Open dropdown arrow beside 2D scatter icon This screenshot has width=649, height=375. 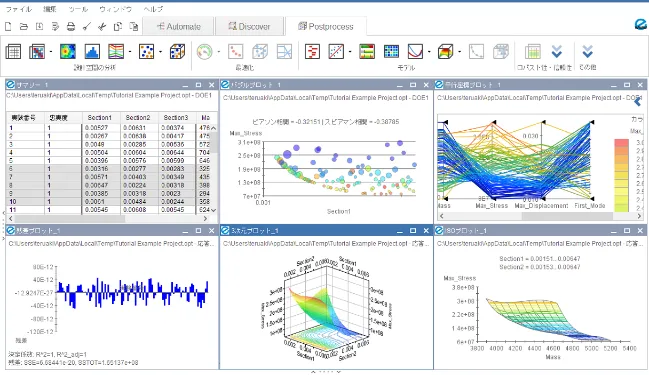pyautogui.click(x=161, y=52)
